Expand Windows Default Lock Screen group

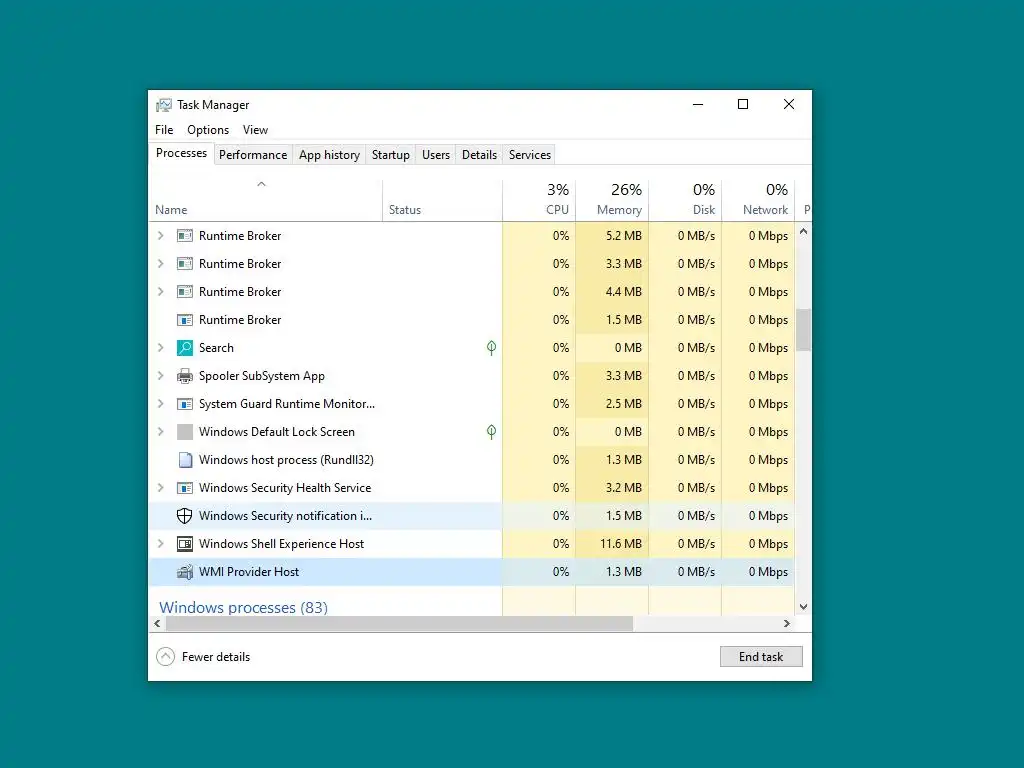click(161, 432)
